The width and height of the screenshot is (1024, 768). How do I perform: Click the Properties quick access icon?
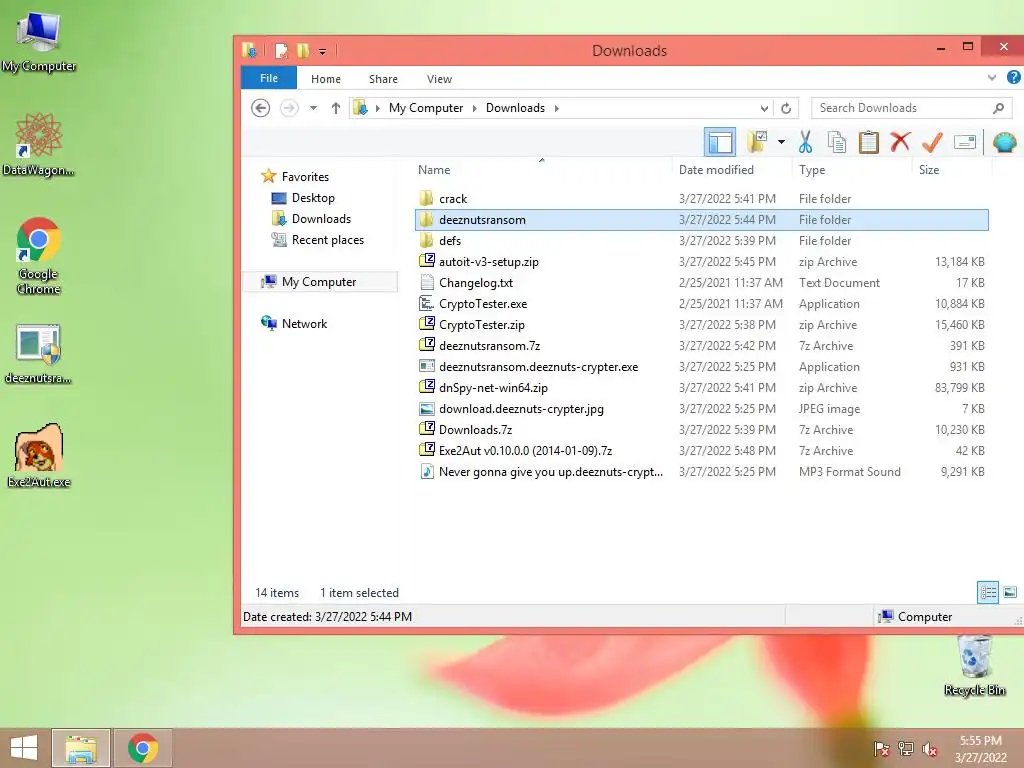coord(281,50)
